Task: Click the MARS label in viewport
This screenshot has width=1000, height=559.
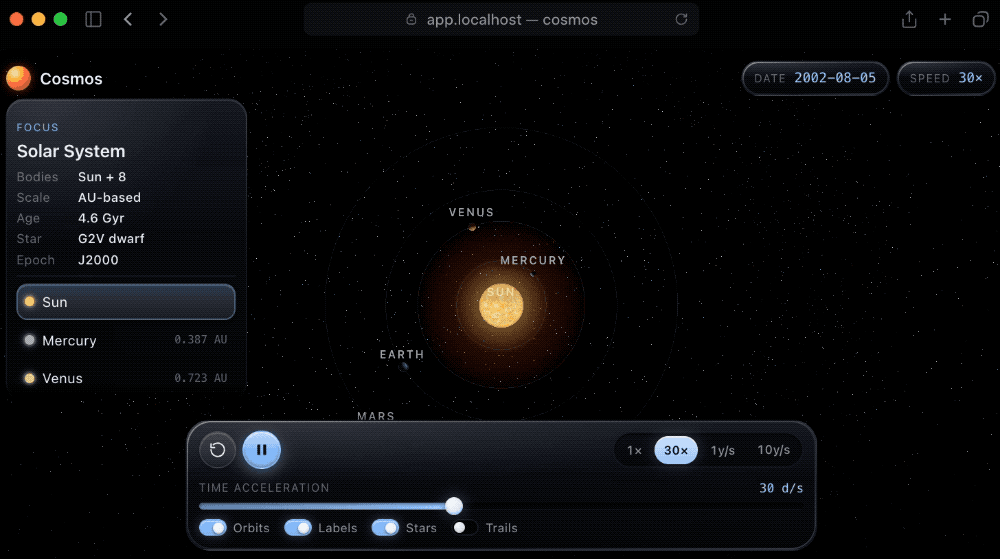Action: 376,416
